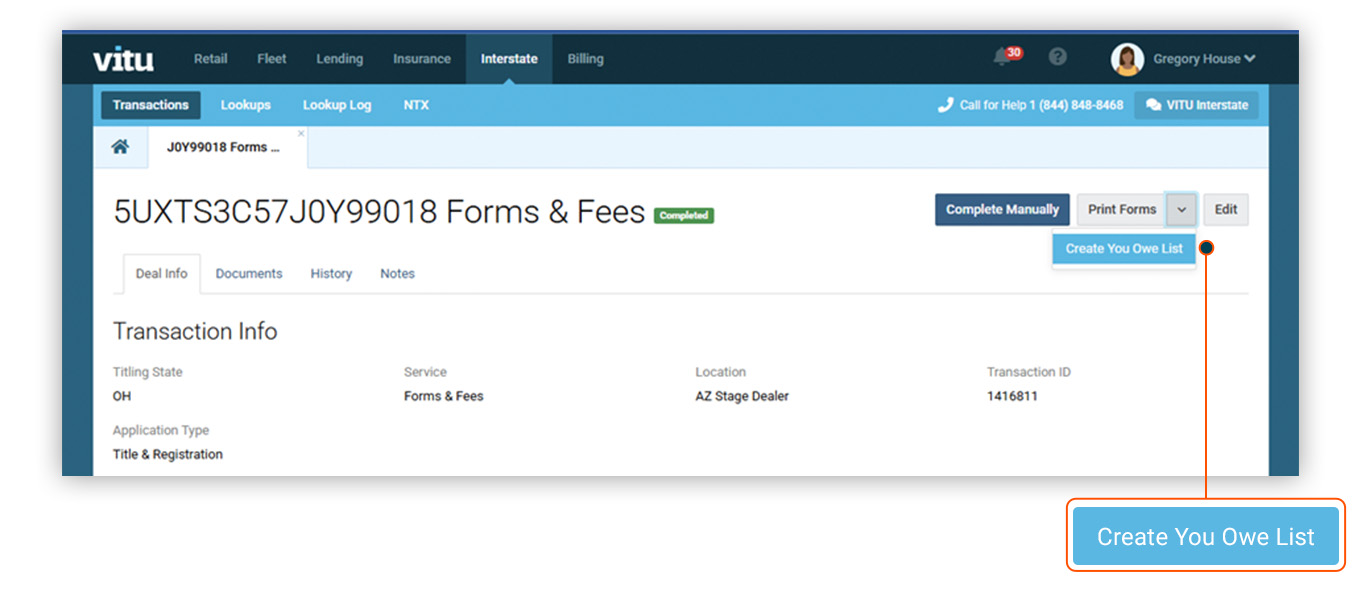The image size is (1360, 606).
Task: Click the Call for Help phone number link
Action: pyautogui.click(x=1042, y=104)
